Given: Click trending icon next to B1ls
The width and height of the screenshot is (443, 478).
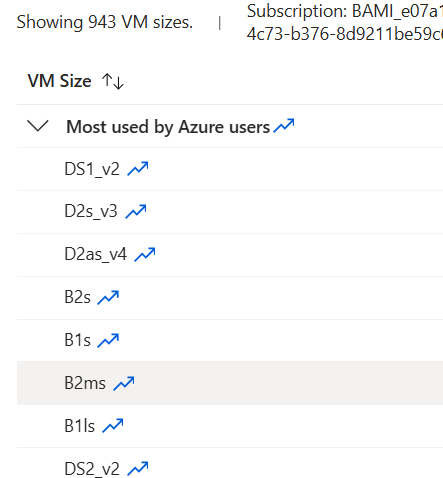Looking at the screenshot, I should click(113, 426).
